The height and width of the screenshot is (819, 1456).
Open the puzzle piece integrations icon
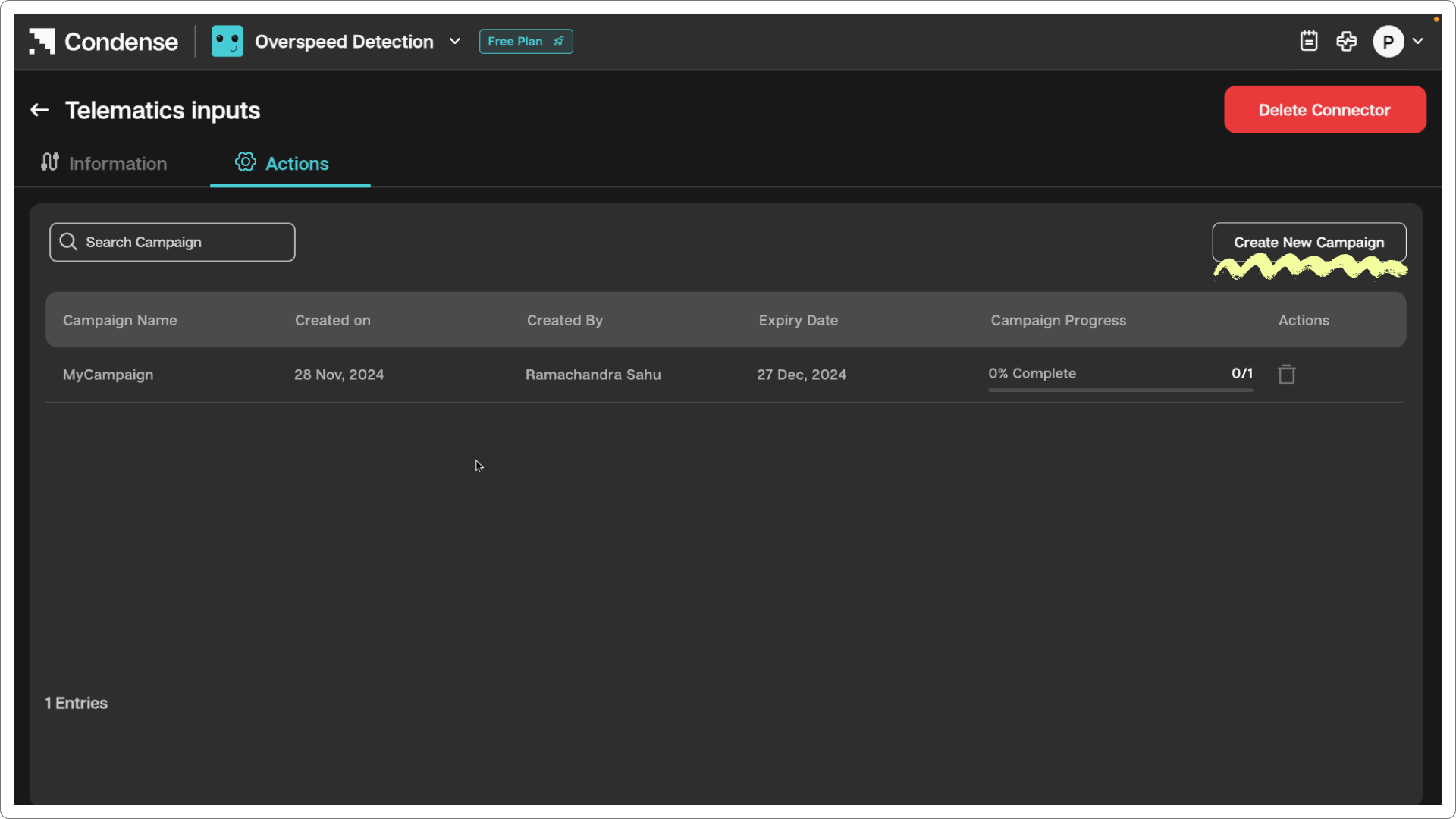(x=1347, y=41)
